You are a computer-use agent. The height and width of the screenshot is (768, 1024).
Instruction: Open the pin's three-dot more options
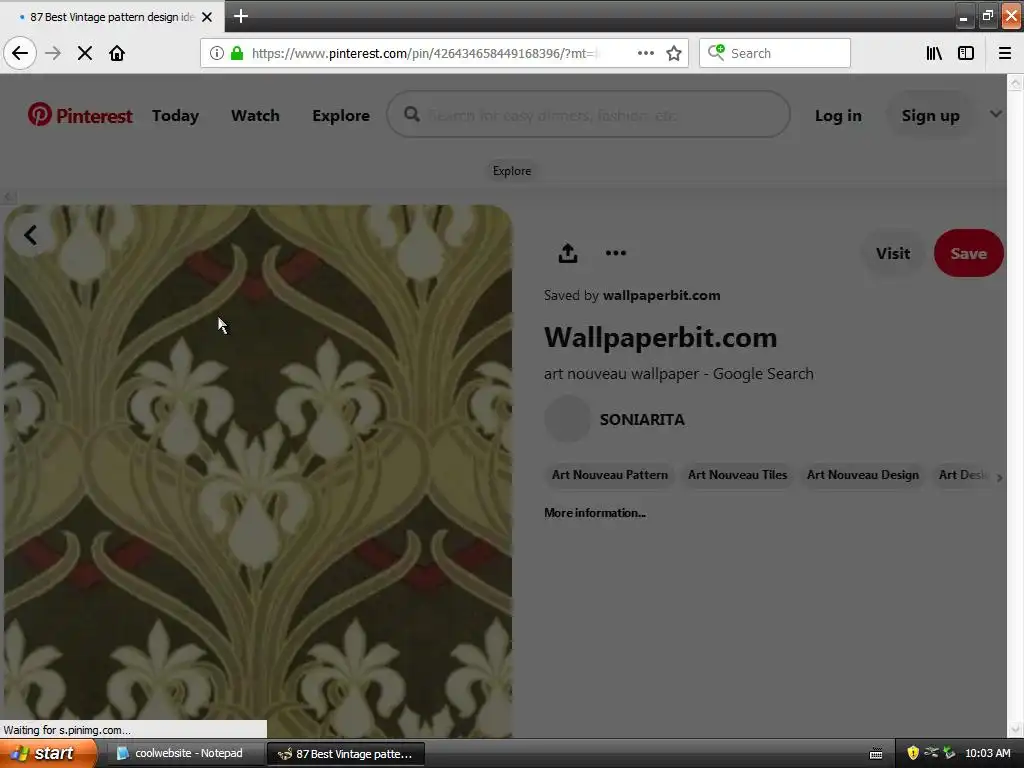pos(615,253)
